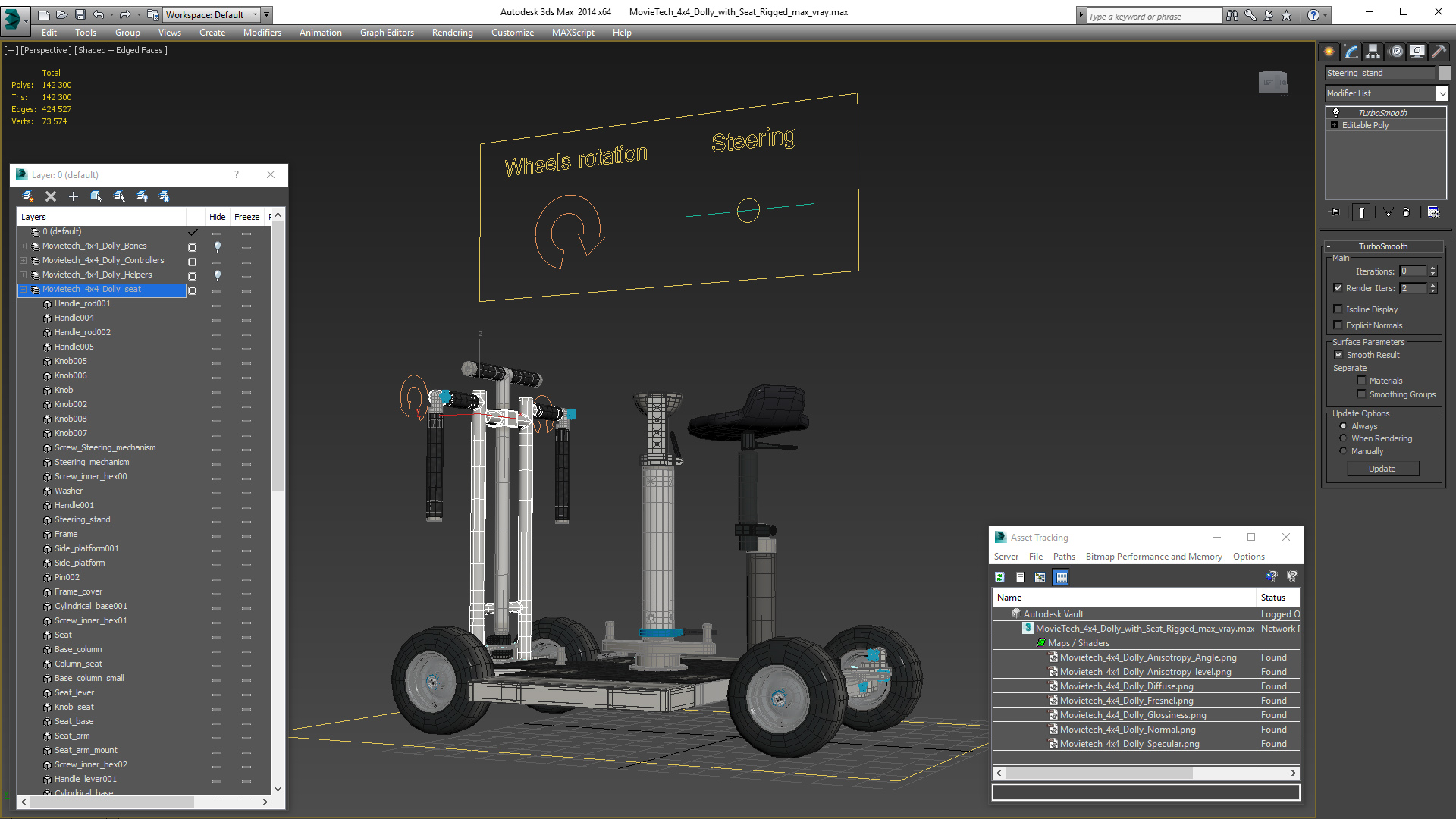This screenshot has width=1456, height=819.
Task: Open Favorites star icon in InfoCenter
Action: [1287, 15]
